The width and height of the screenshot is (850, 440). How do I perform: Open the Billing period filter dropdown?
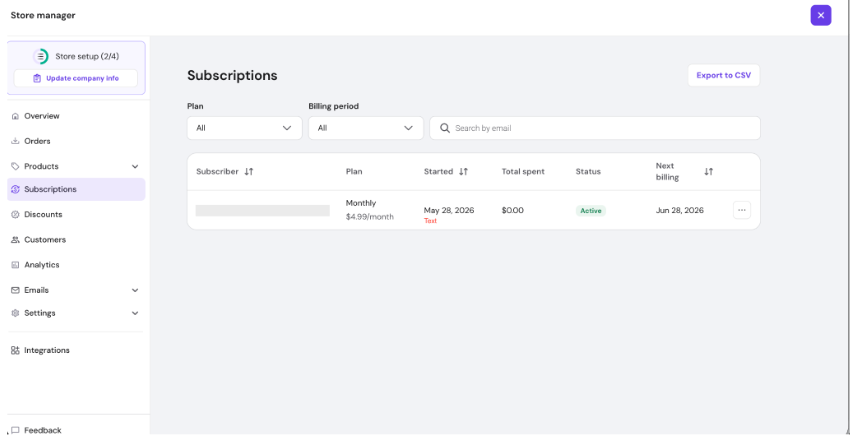click(366, 128)
